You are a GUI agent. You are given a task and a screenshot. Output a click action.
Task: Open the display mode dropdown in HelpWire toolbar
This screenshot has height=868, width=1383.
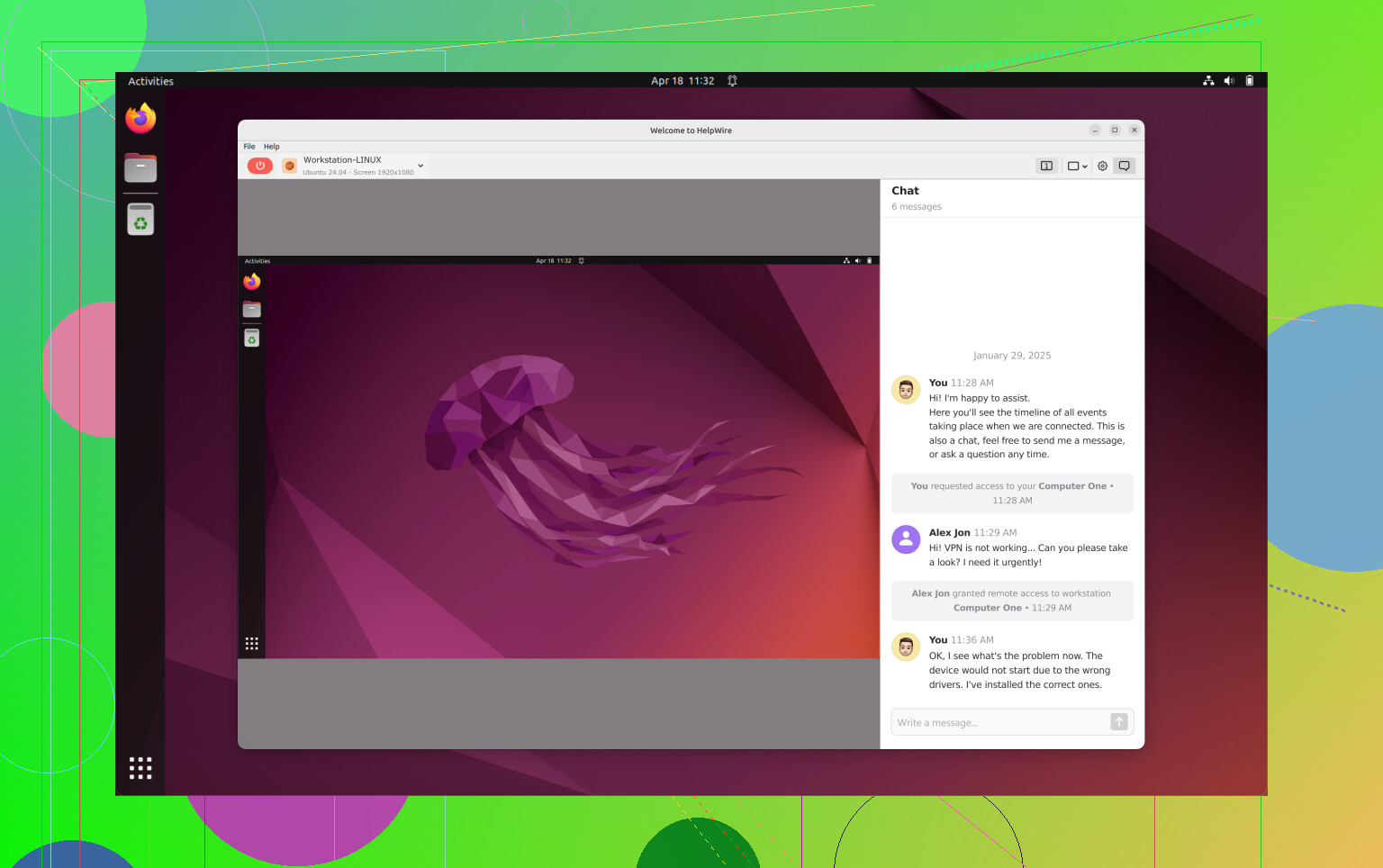pyautogui.click(x=1077, y=166)
